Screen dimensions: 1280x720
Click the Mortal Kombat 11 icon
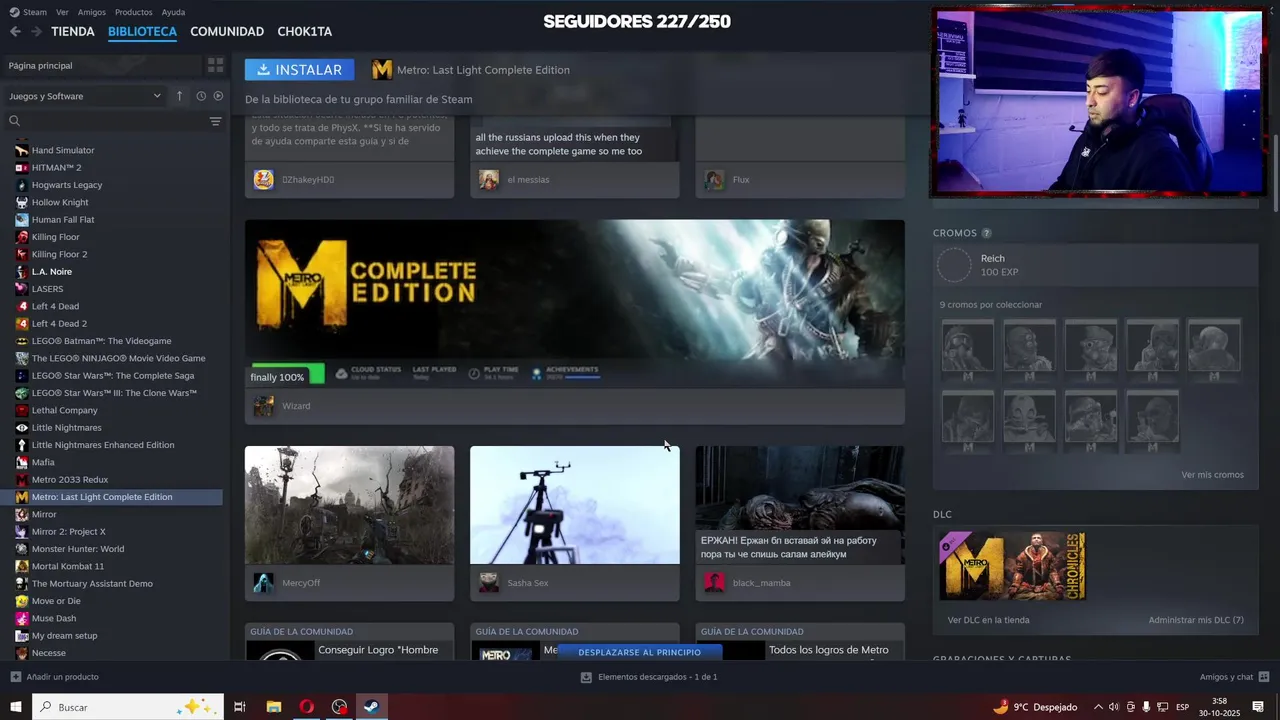coord(22,566)
